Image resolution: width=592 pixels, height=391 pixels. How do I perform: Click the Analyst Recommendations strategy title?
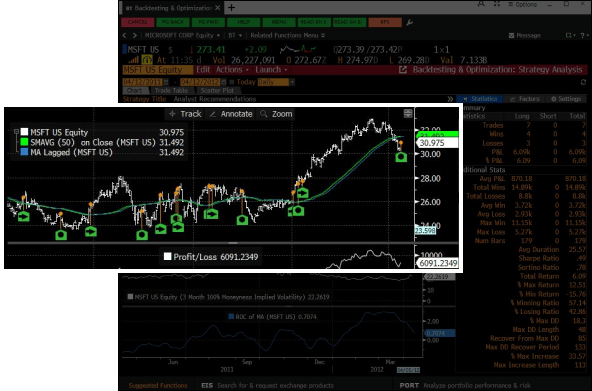pyautogui.click(x=215, y=99)
